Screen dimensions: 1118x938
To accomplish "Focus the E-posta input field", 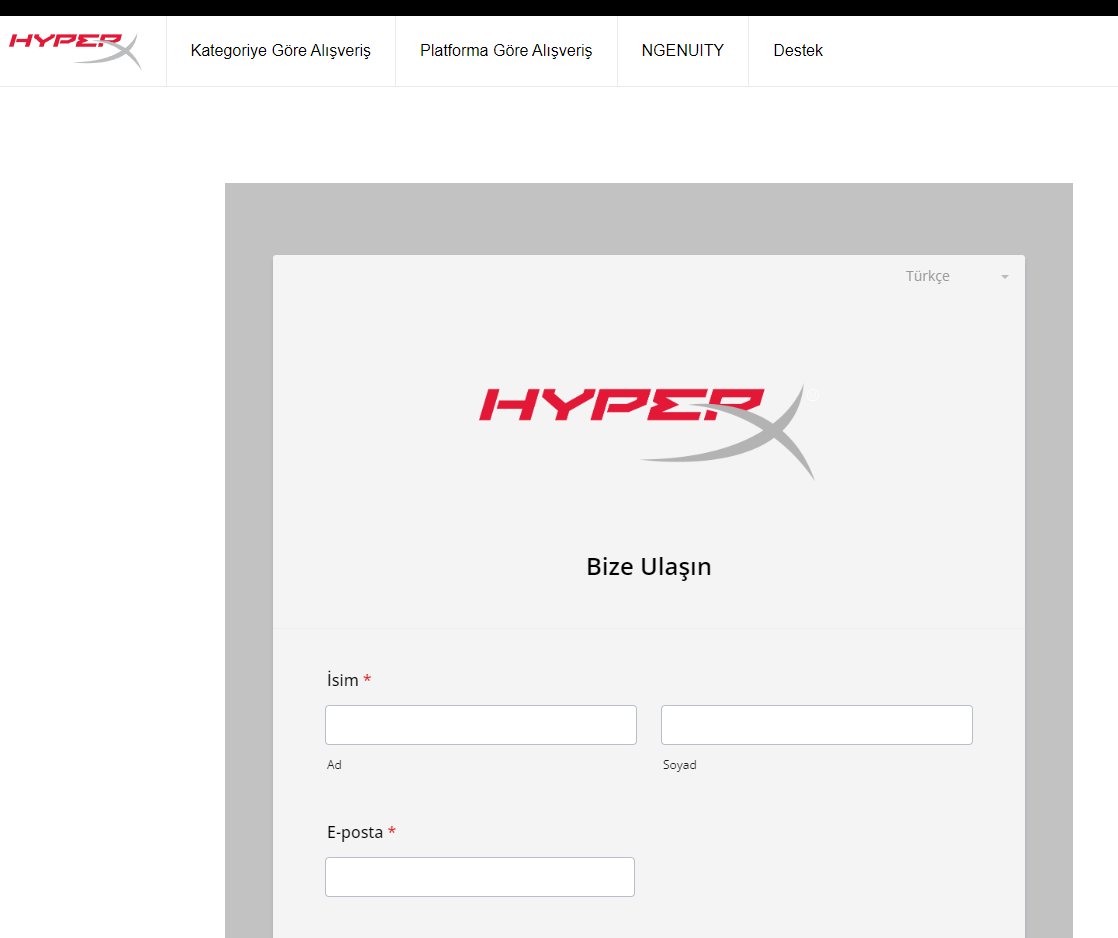I will point(480,877).
